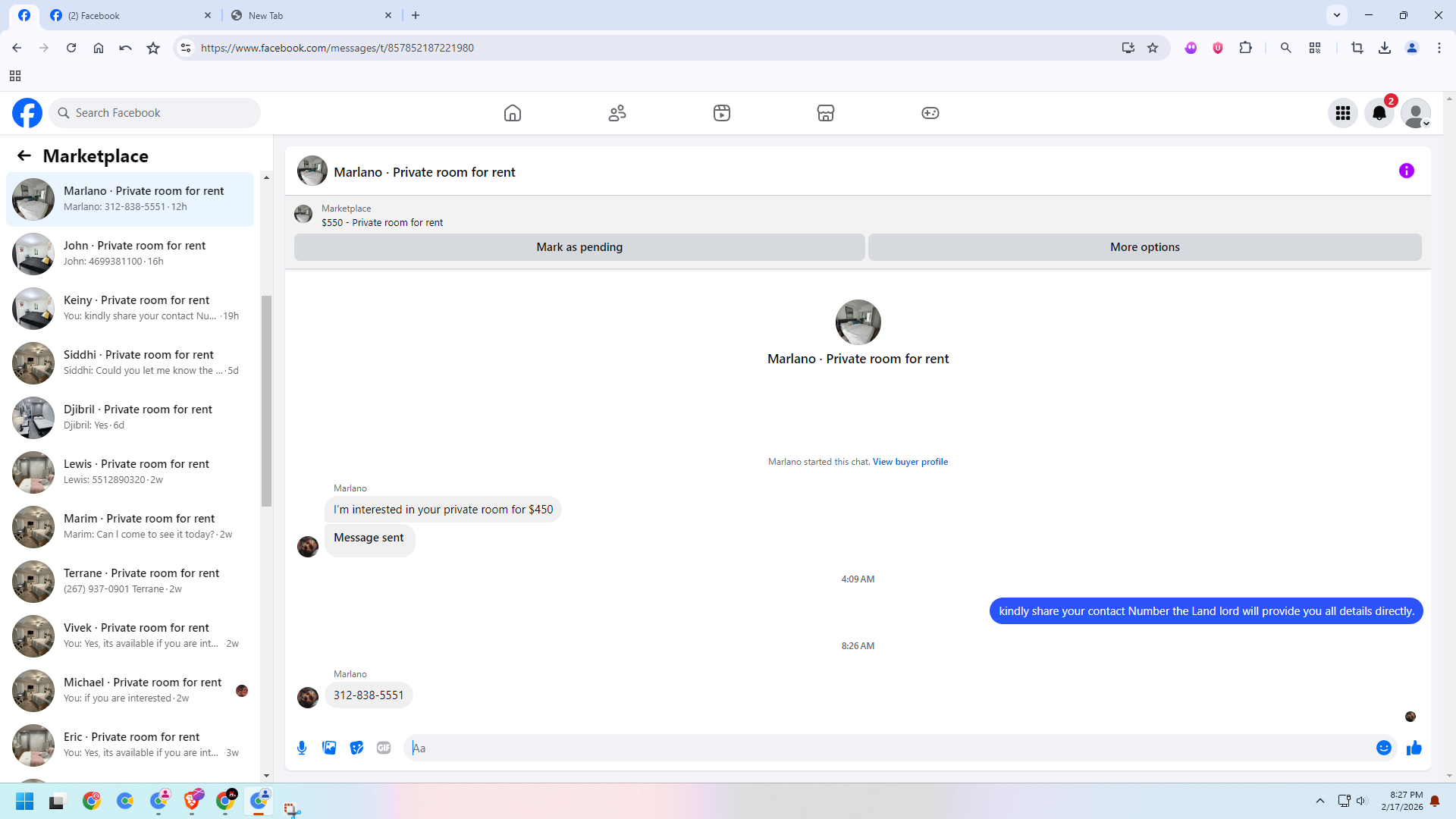
Task: Click the chat list scrollbar
Action: [x=266, y=400]
